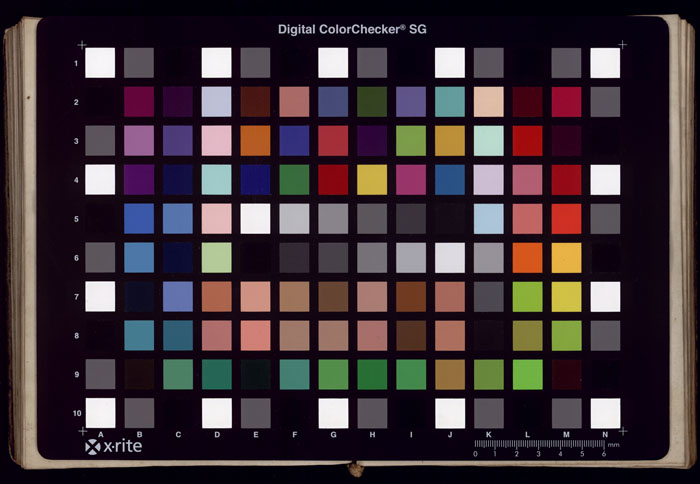Select the burgundy patch at B2
700x484 pixels.
point(139,102)
